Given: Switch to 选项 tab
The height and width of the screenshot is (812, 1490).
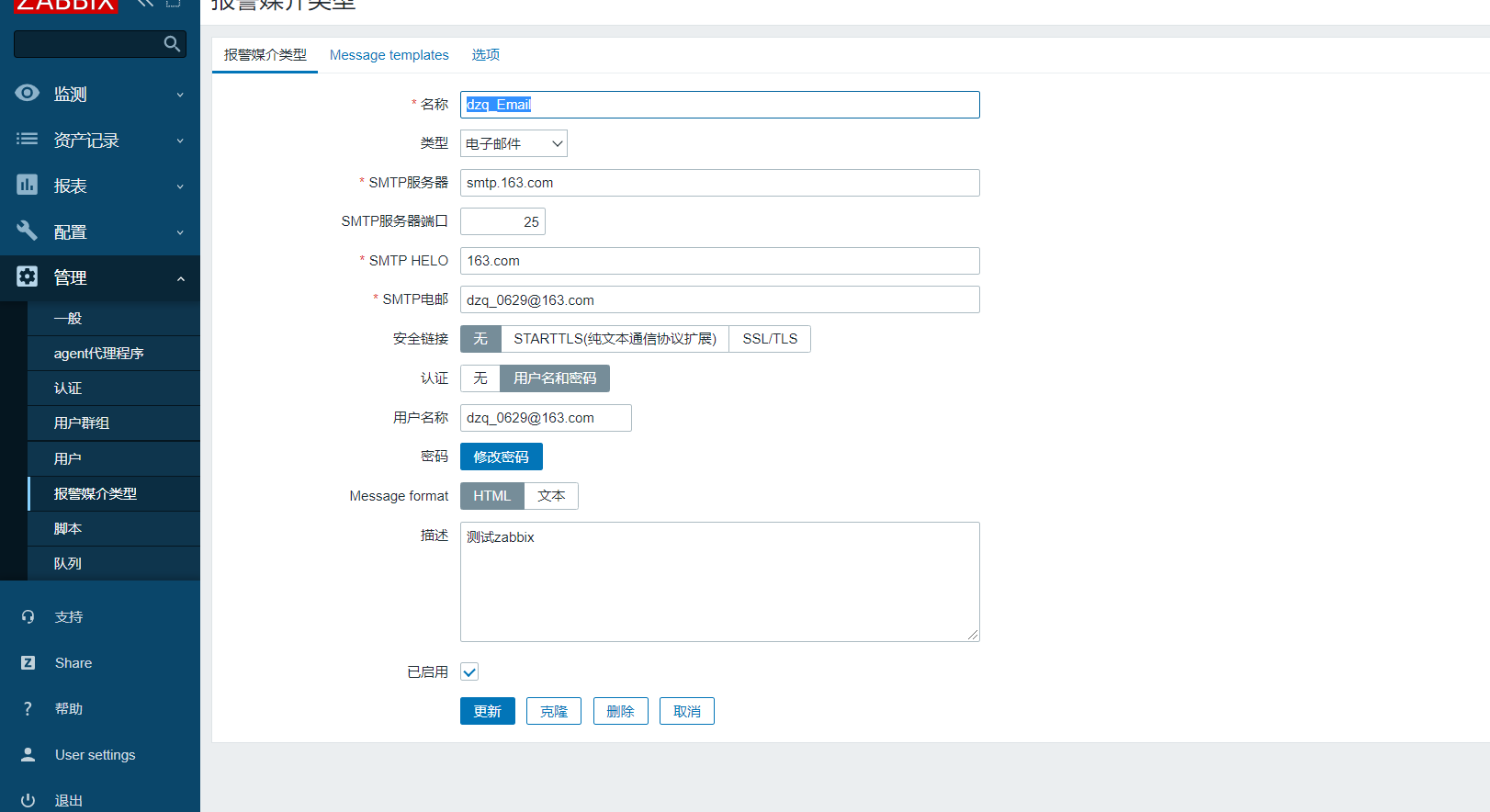Looking at the screenshot, I should tap(486, 55).
